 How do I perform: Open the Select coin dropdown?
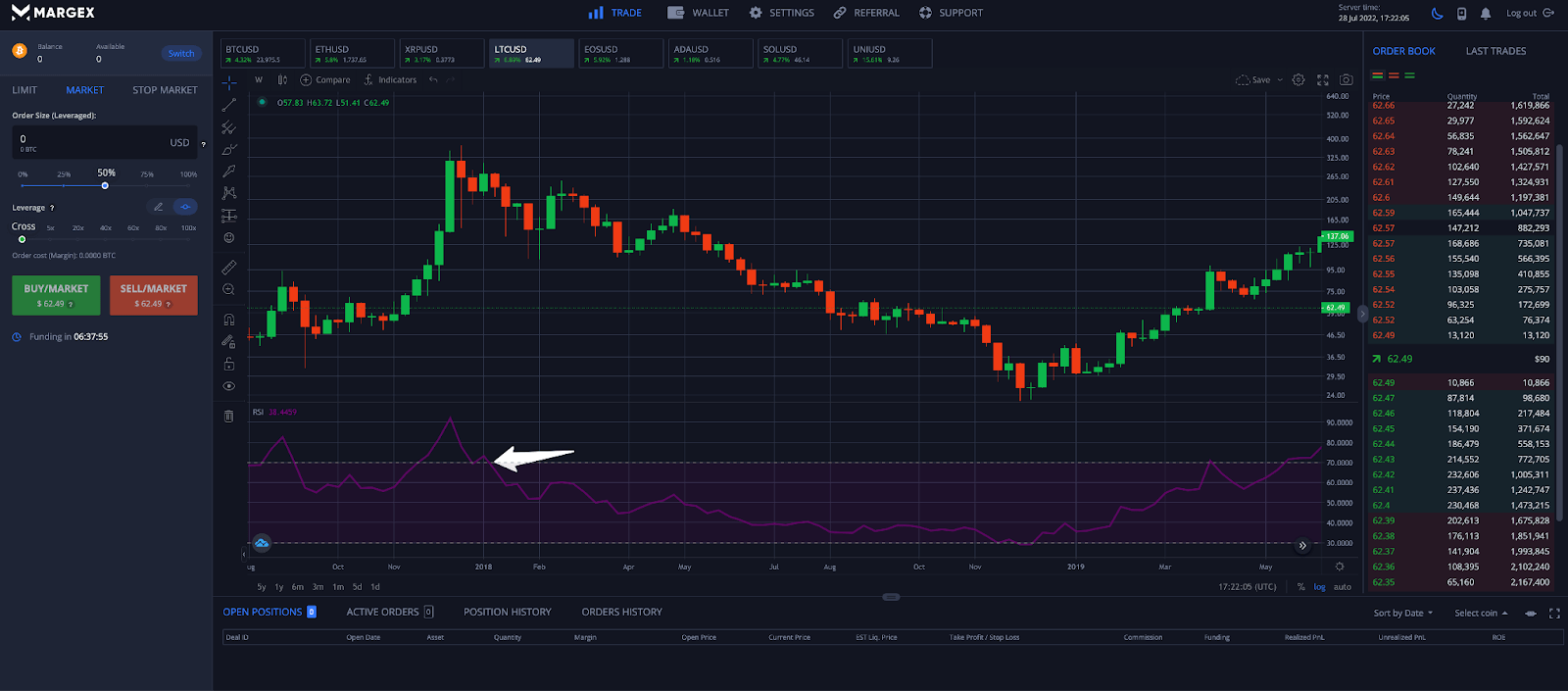[x=1481, y=614]
